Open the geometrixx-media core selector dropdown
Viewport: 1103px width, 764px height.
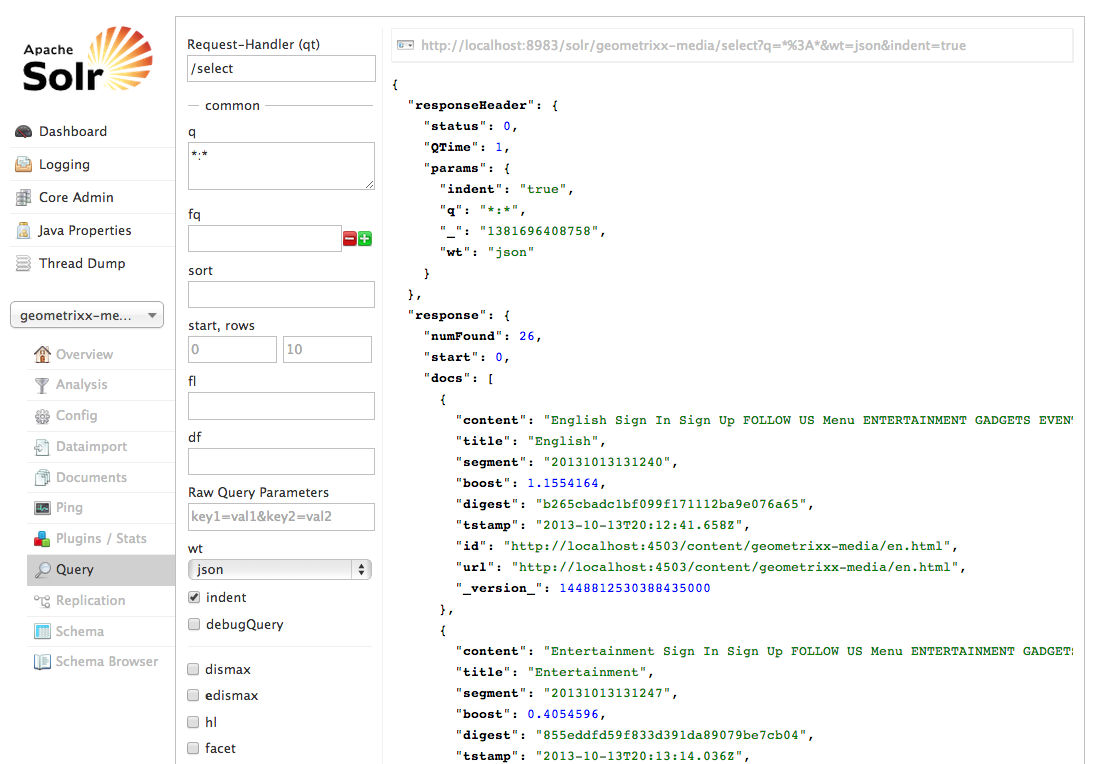87,315
